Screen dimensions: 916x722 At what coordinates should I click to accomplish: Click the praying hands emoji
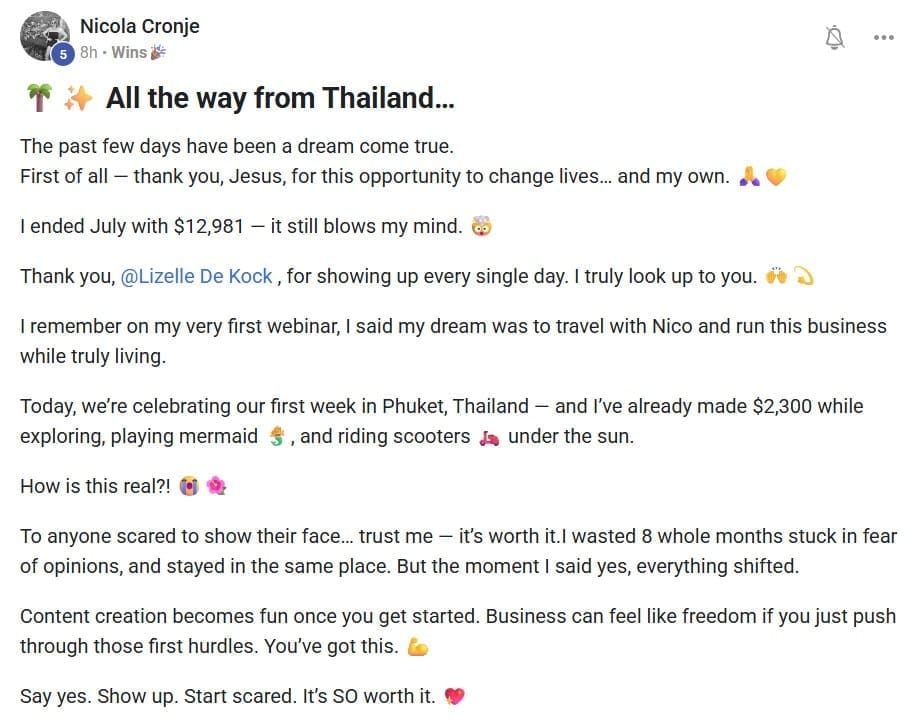coord(750,176)
